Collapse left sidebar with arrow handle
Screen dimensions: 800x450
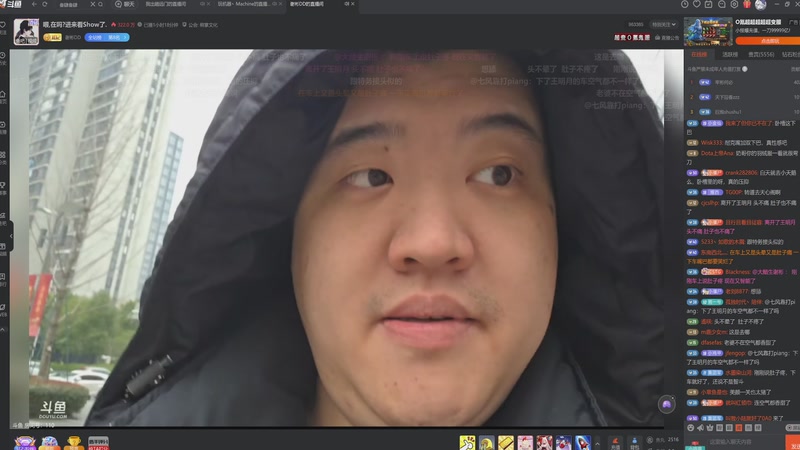coord(11,236)
